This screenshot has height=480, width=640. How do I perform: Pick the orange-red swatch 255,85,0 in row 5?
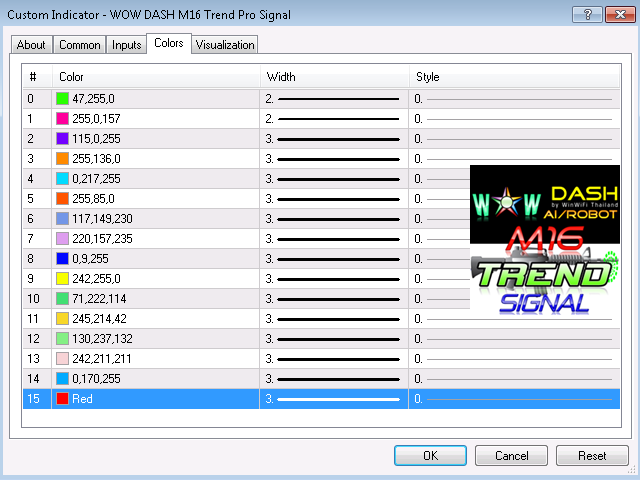pyautogui.click(x=62, y=199)
